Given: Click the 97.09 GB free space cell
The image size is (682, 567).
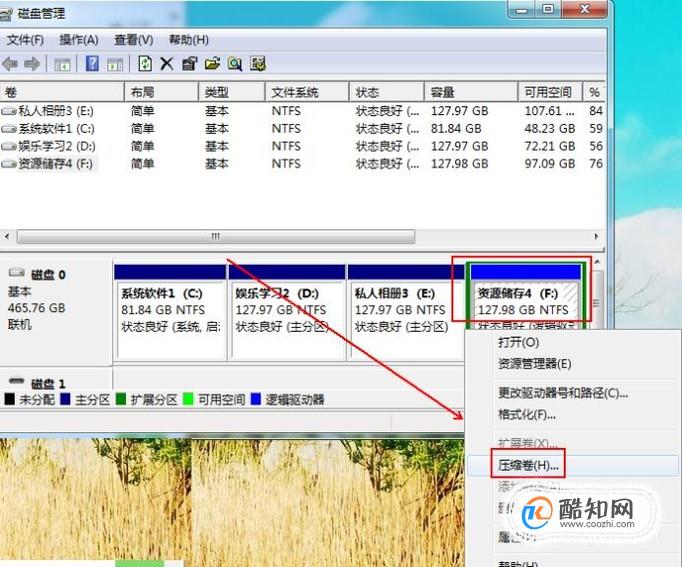Looking at the screenshot, I should point(550,164).
